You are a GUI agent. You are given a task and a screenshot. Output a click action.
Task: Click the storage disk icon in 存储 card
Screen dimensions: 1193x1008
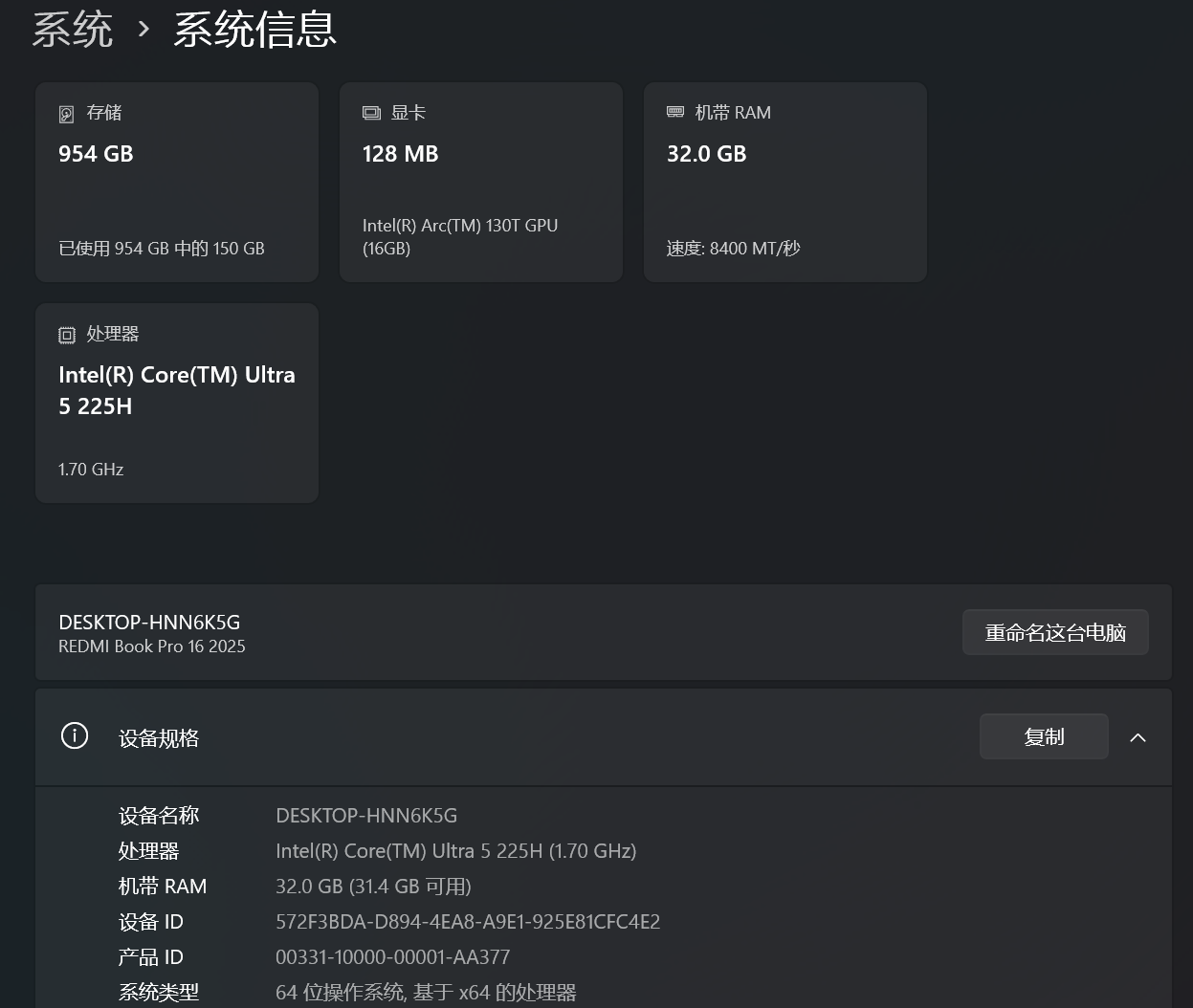(66, 114)
